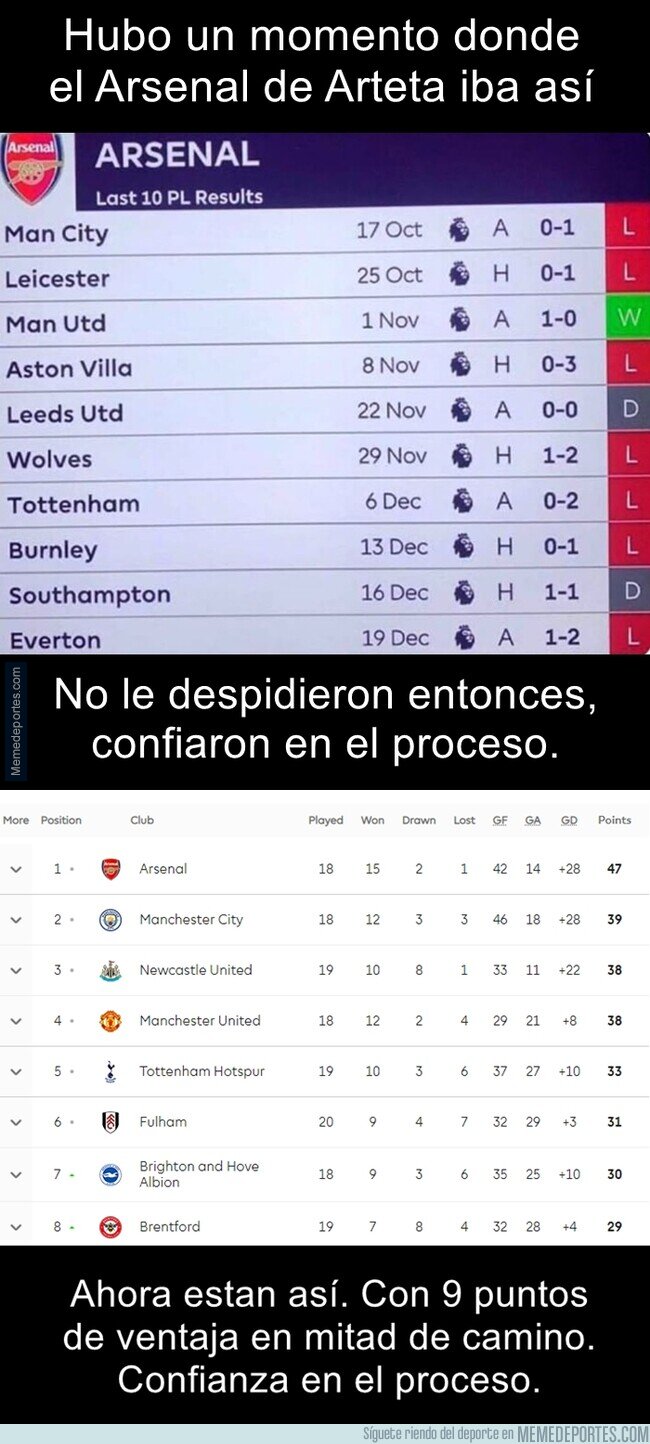Click the Tottenham Hotspur crest
Image resolution: width=650 pixels, height=1444 pixels.
point(108,1071)
